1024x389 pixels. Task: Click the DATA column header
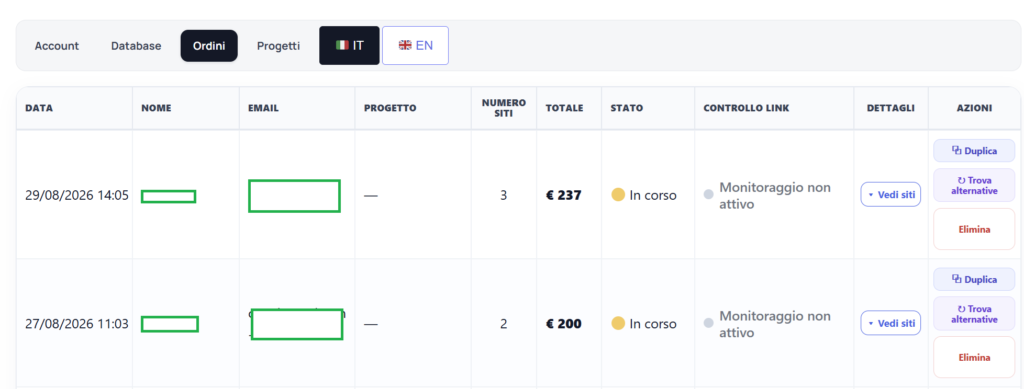[x=39, y=108]
